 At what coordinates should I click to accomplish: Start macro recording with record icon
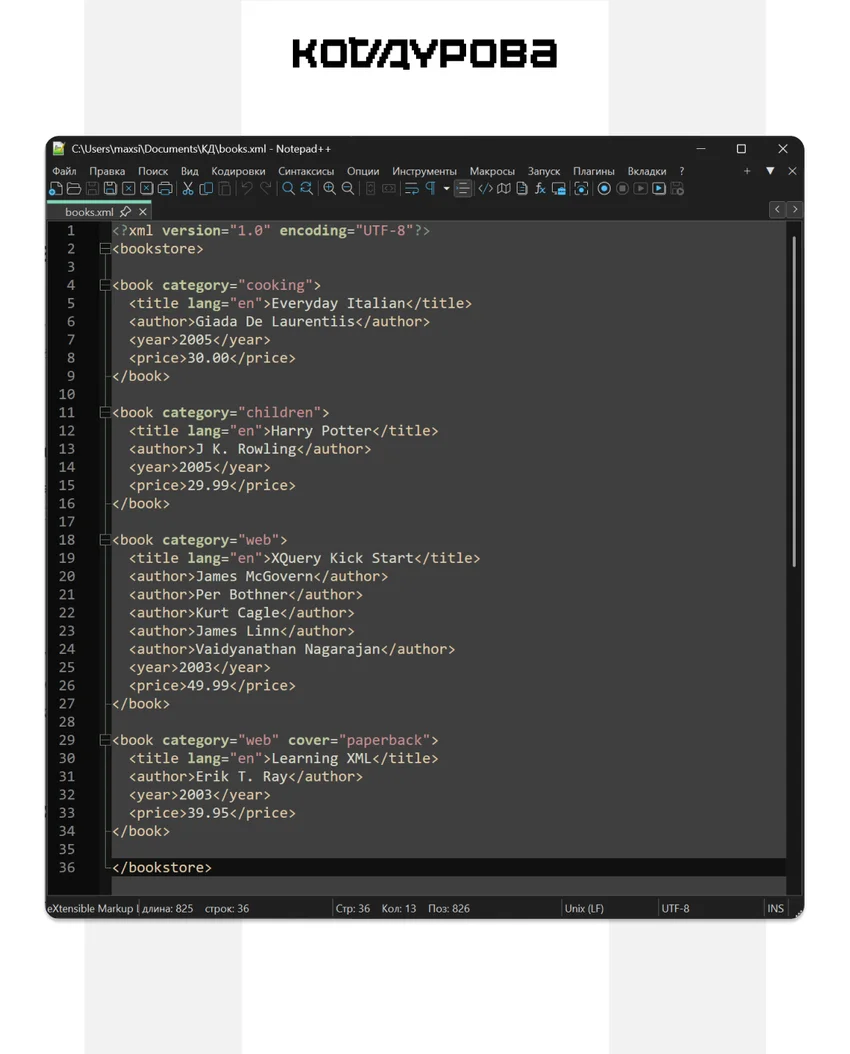[604, 189]
